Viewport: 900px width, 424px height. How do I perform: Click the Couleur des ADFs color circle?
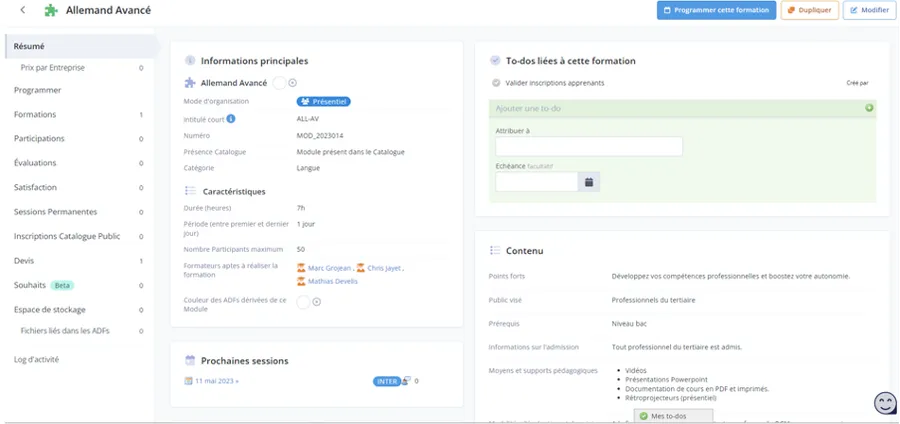click(x=303, y=302)
